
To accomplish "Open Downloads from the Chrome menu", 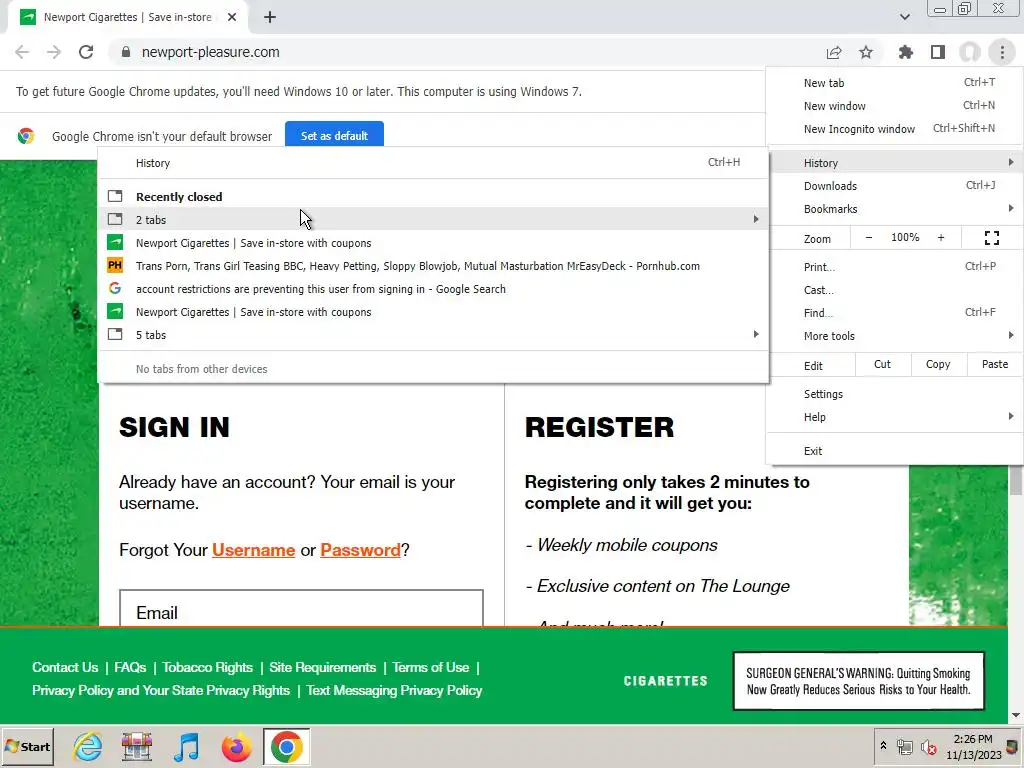I will click(x=894, y=185).
